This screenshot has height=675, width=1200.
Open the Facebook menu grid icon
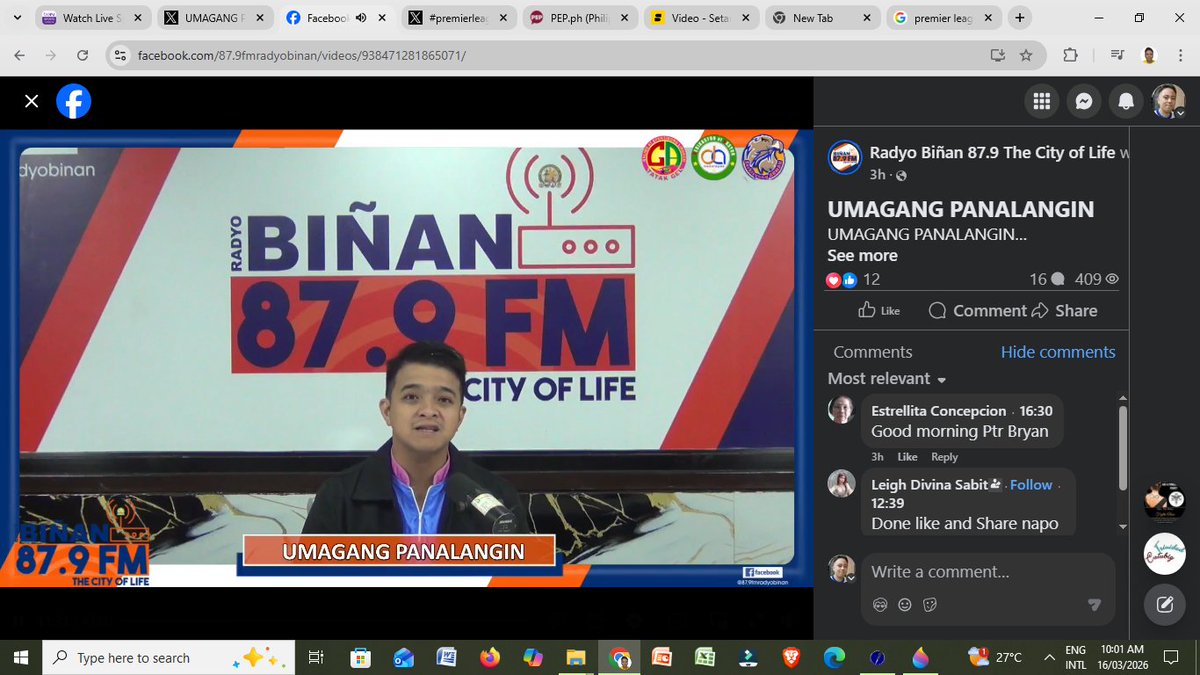tap(1041, 101)
